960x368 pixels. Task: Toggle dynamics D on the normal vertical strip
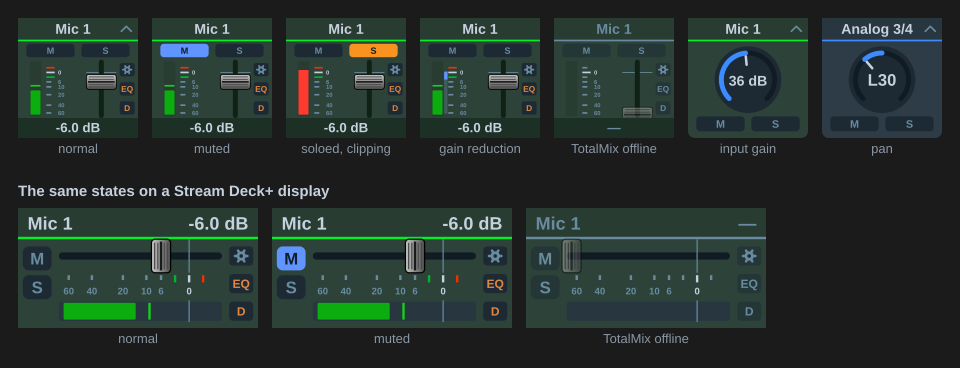click(x=127, y=108)
